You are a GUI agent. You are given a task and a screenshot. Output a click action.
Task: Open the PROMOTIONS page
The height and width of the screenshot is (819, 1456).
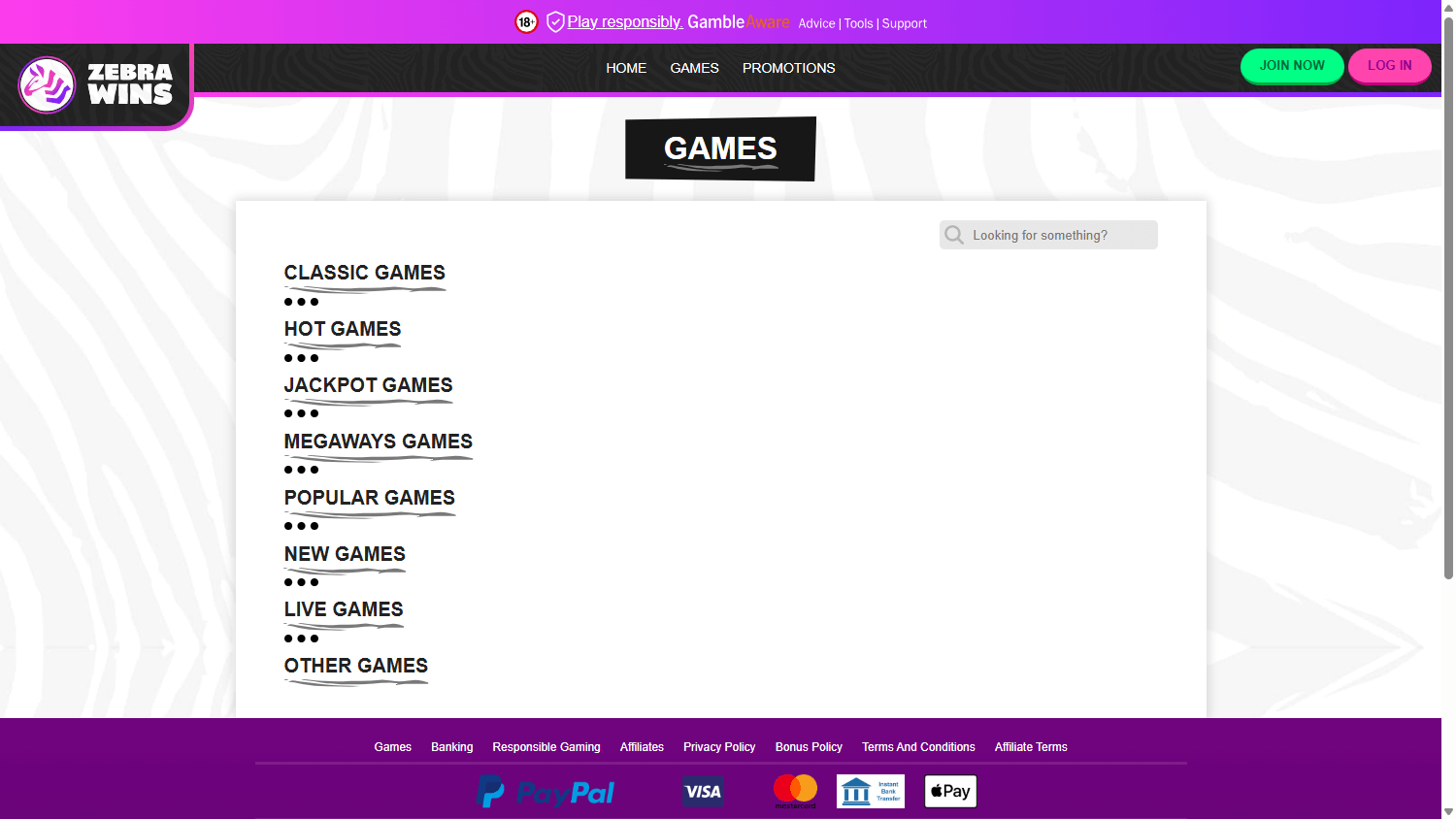(x=788, y=68)
